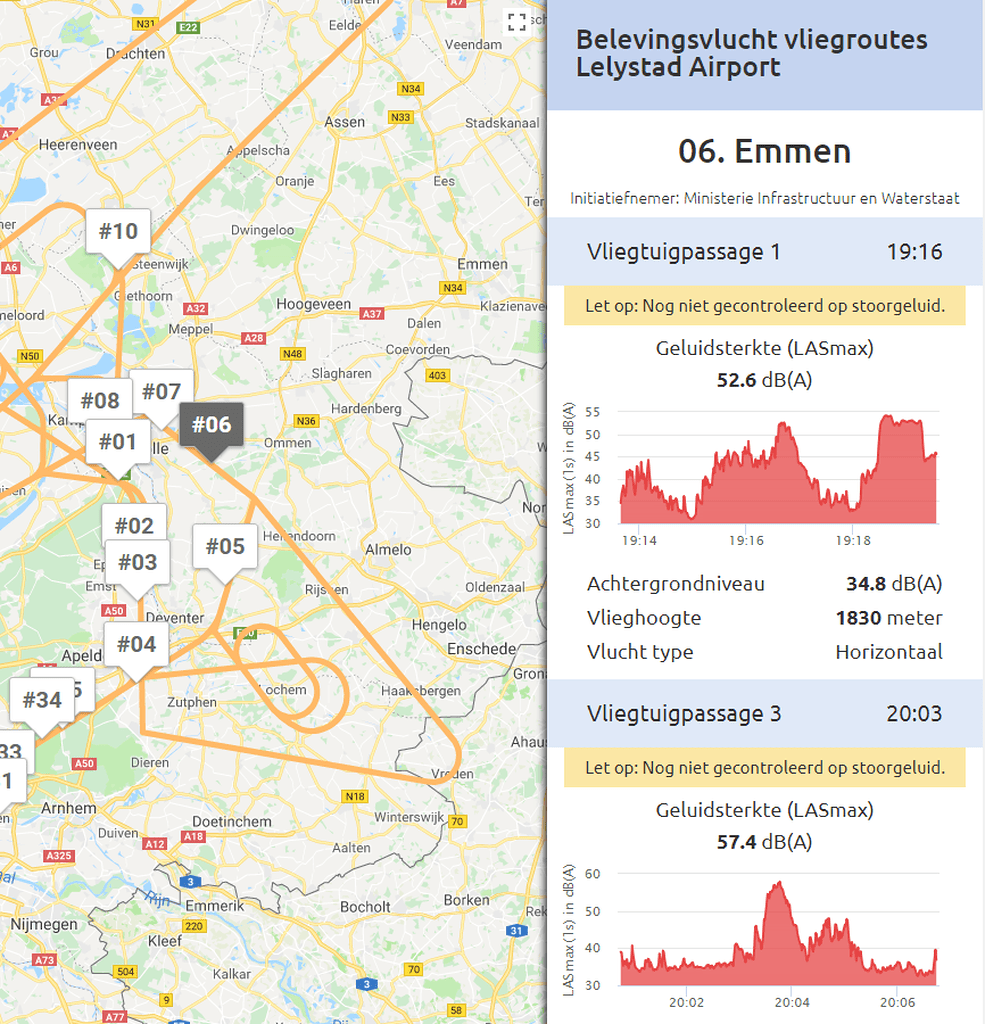The height and width of the screenshot is (1024, 985).
Task: Select map marker #03
Action: point(137,562)
